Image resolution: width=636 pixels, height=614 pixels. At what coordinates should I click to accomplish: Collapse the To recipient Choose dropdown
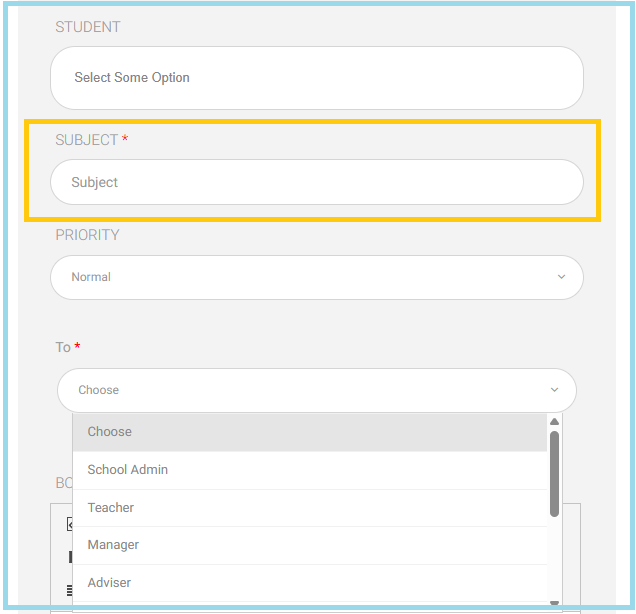[316, 390]
